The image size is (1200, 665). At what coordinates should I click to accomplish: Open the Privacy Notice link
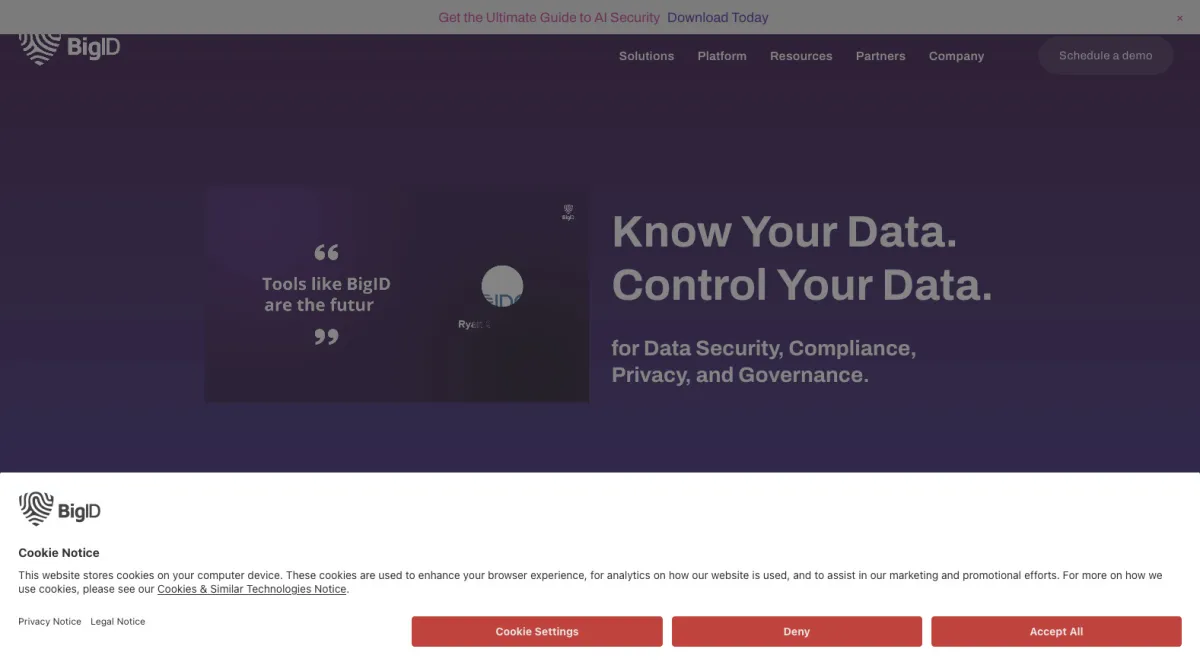pyautogui.click(x=50, y=622)
